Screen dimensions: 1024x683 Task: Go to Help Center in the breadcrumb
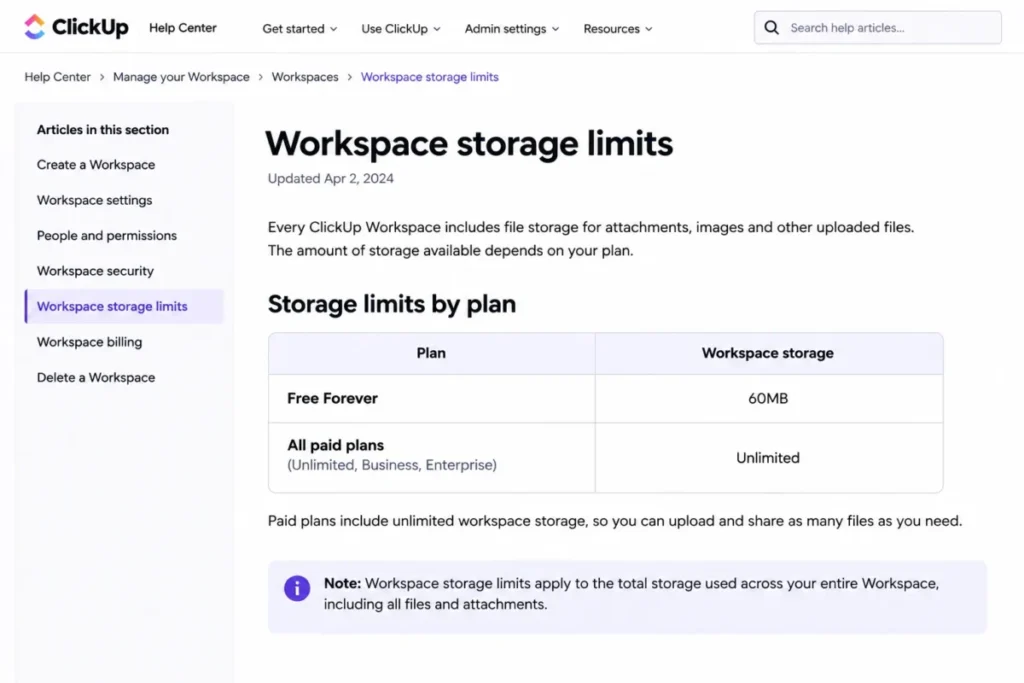[57, 76]
